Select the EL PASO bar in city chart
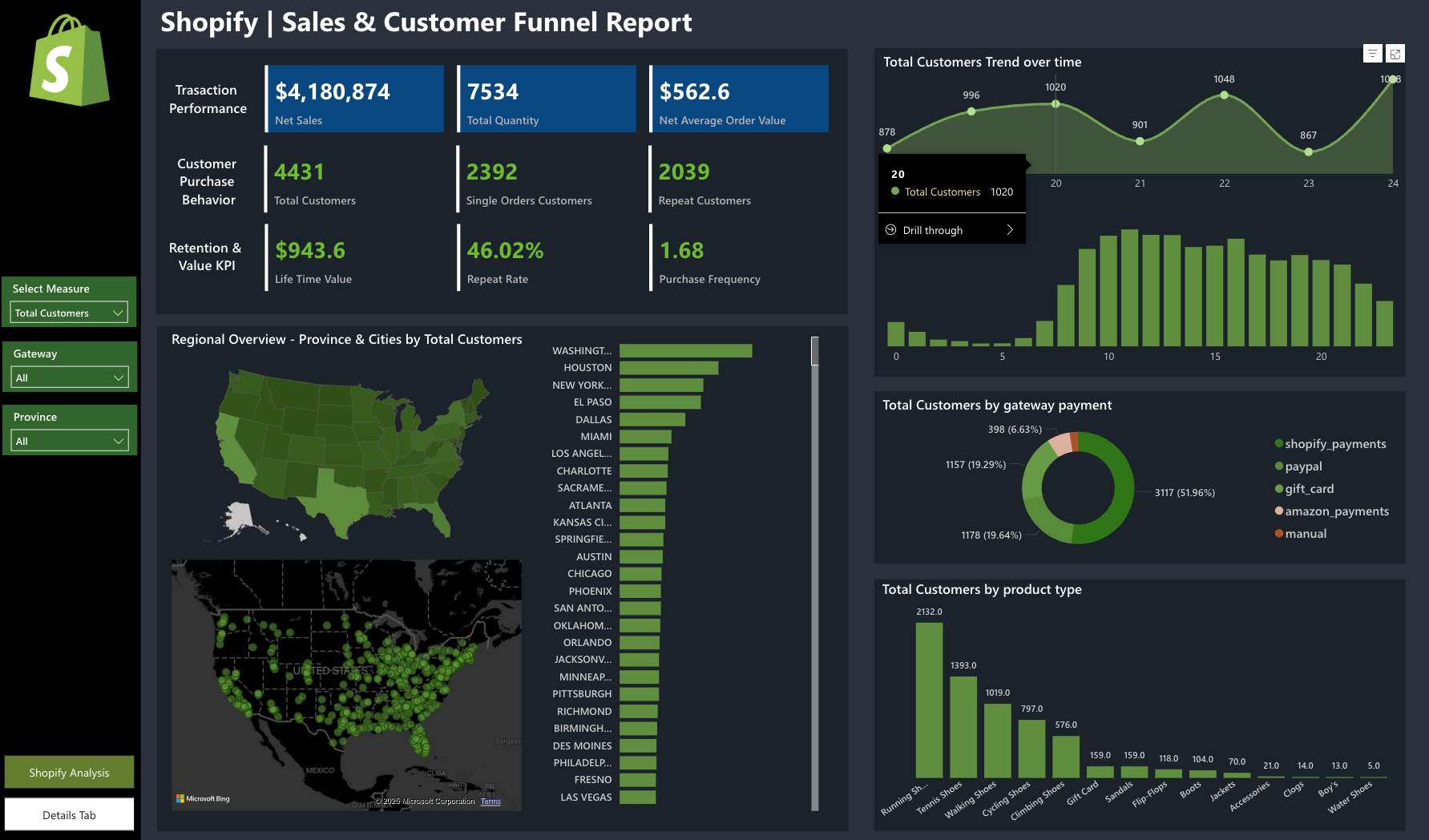1429x840 pixels. pyautogui.click(x=660, y=402)
